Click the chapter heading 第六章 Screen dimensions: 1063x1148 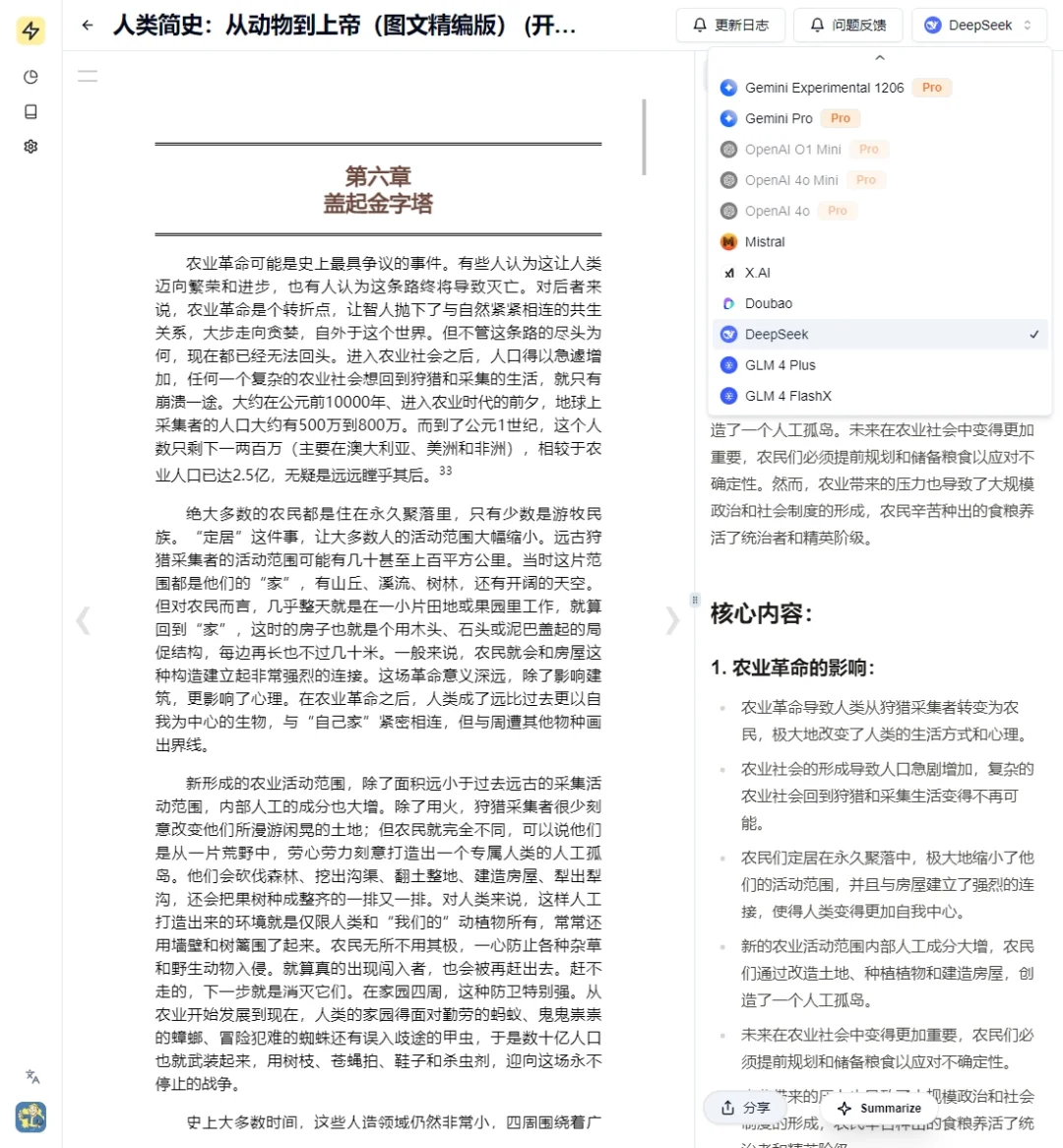378,175
